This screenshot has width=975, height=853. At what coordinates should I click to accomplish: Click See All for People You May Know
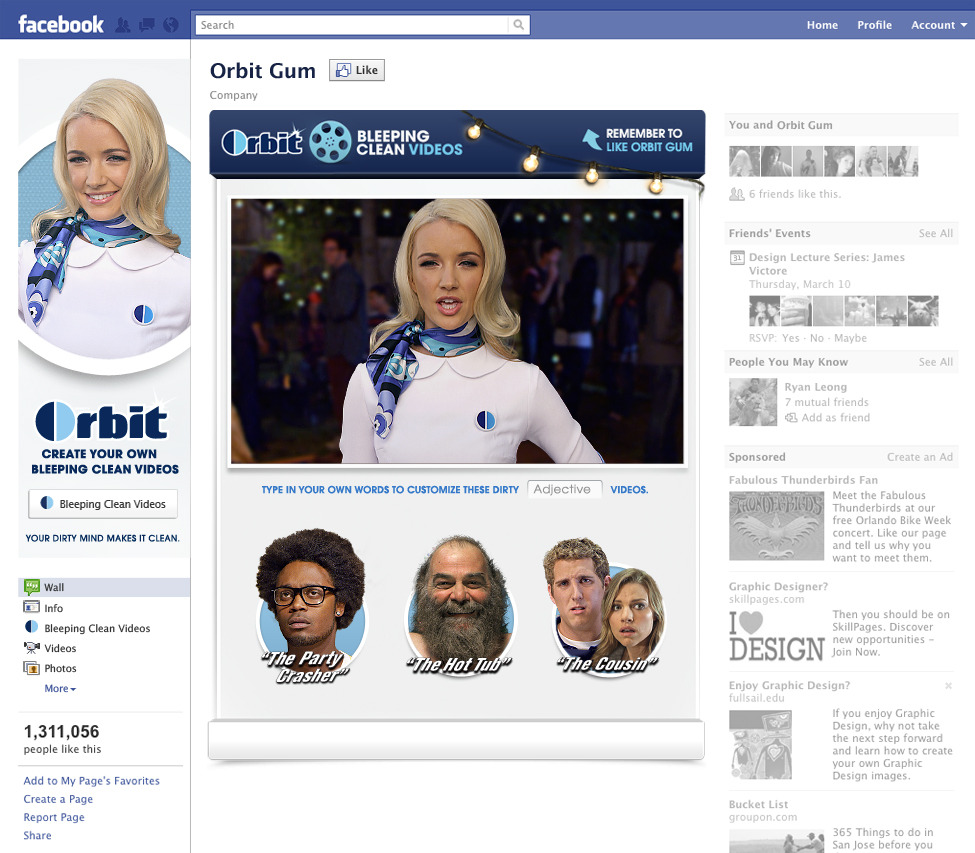935,362
